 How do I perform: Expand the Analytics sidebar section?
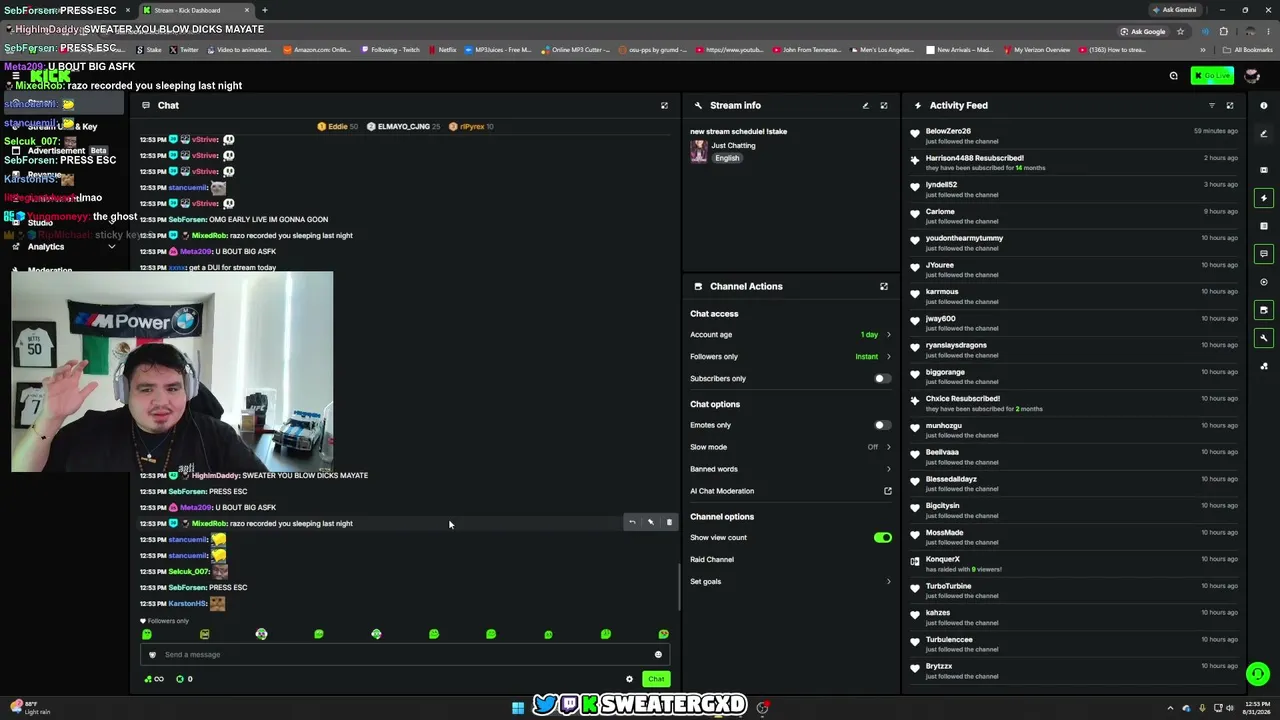(x=112, y=247)
